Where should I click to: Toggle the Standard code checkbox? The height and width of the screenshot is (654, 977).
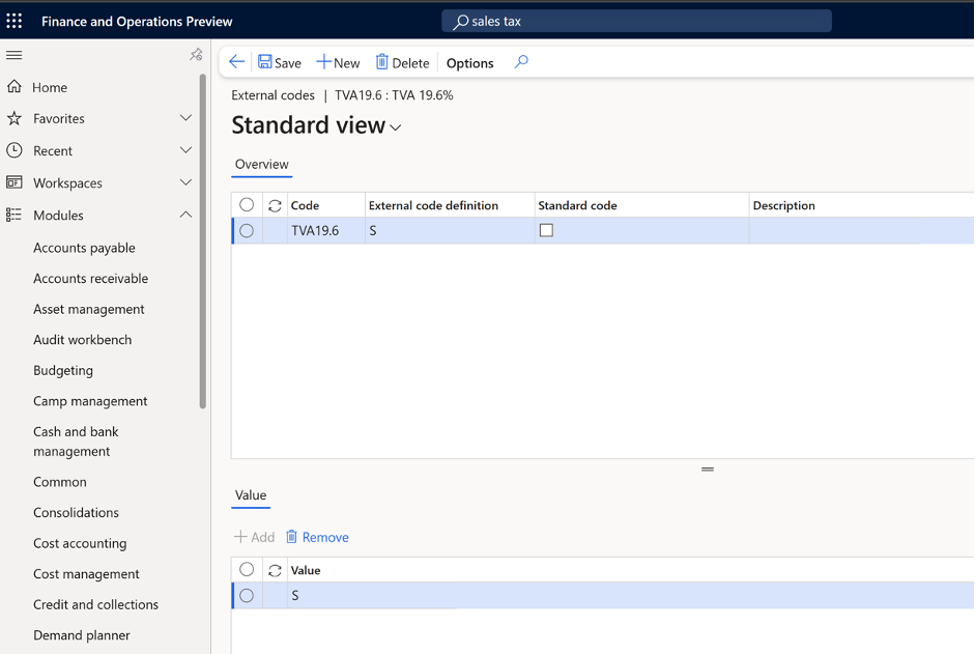click(546, 230)
